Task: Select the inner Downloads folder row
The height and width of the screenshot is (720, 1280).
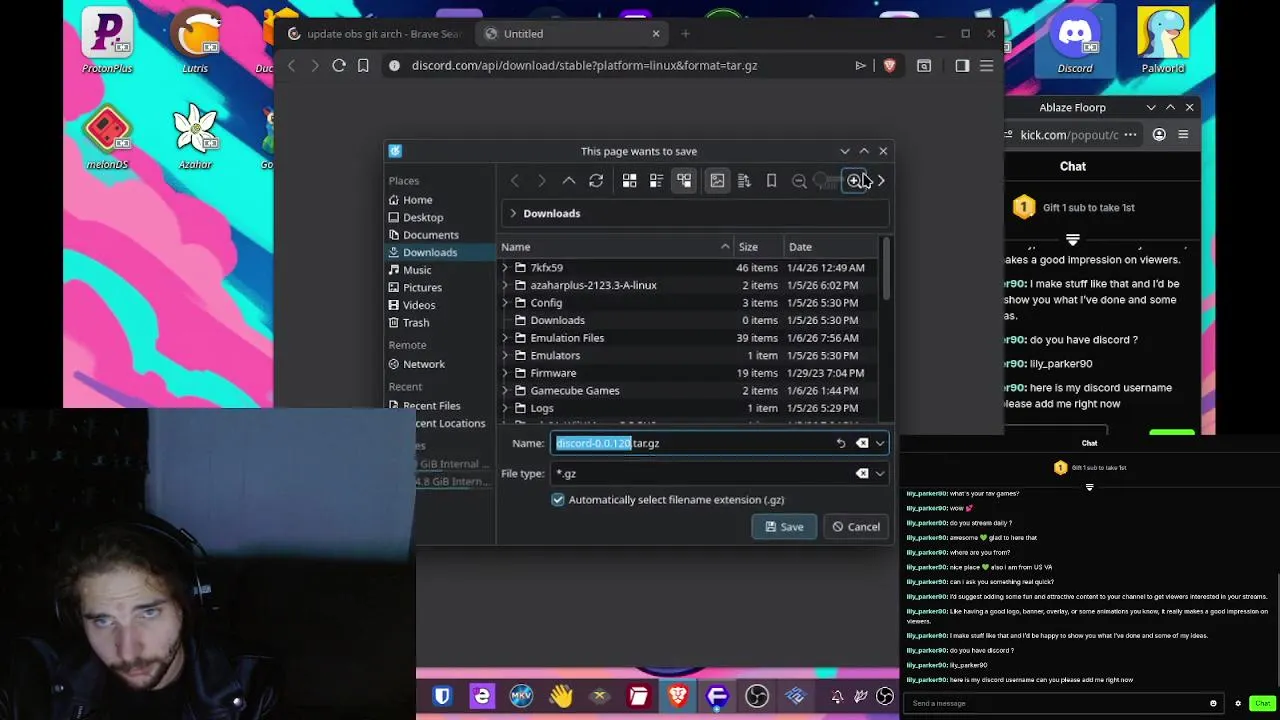Action: point(688,320)
